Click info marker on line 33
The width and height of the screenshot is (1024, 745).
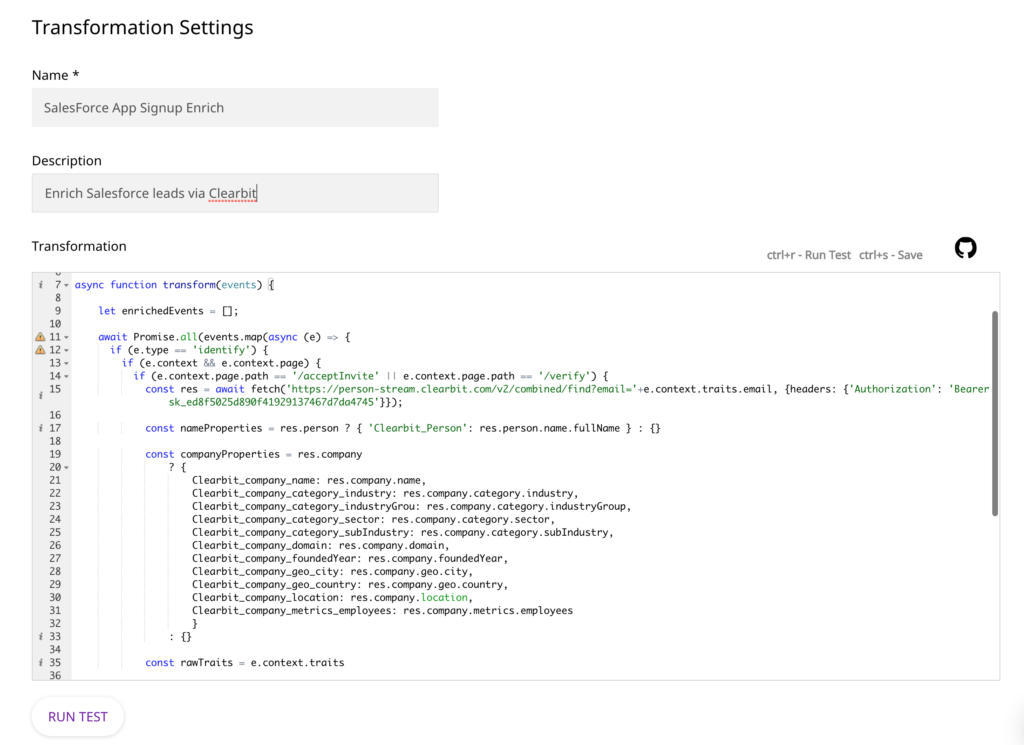coord(40,637)
